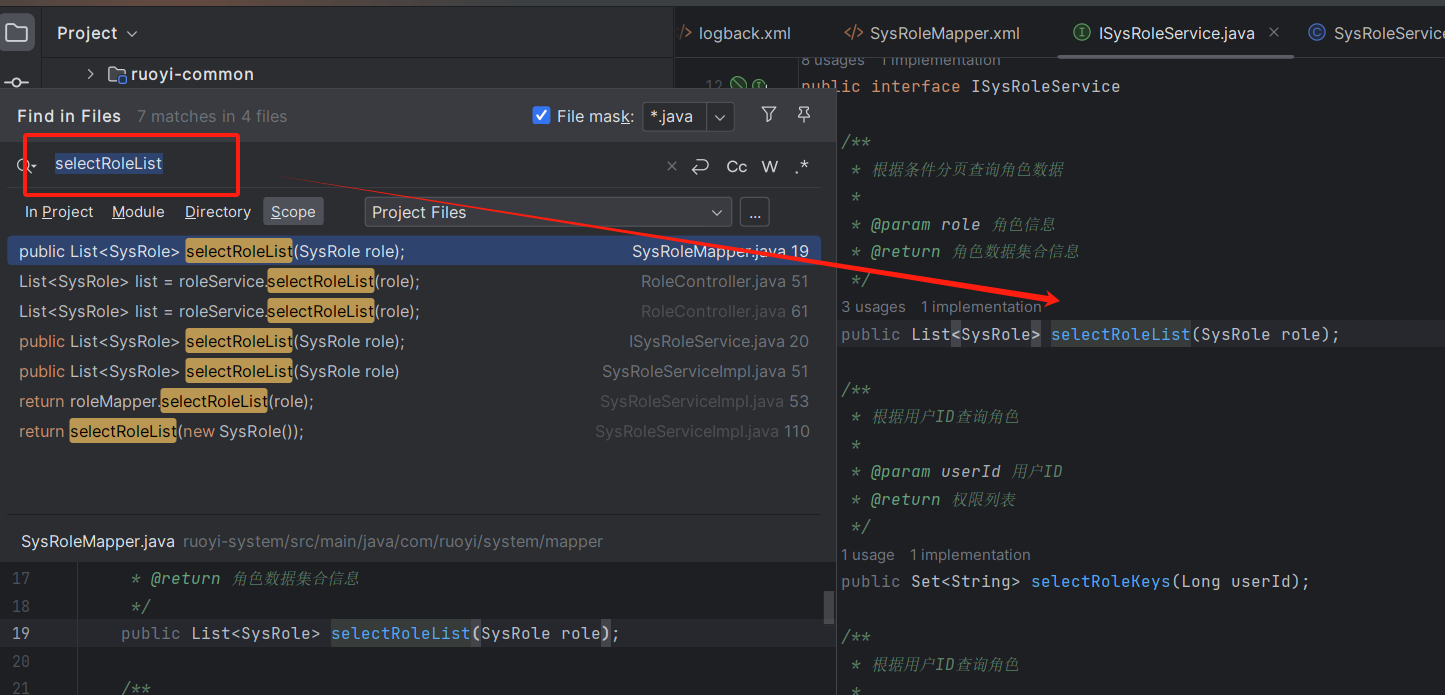
Task: Click '1 implementation' hint above selectRoleList
Action: 981,307
